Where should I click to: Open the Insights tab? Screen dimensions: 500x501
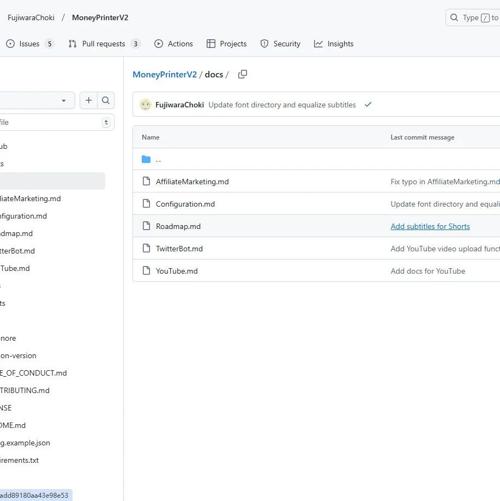[334, 44]
